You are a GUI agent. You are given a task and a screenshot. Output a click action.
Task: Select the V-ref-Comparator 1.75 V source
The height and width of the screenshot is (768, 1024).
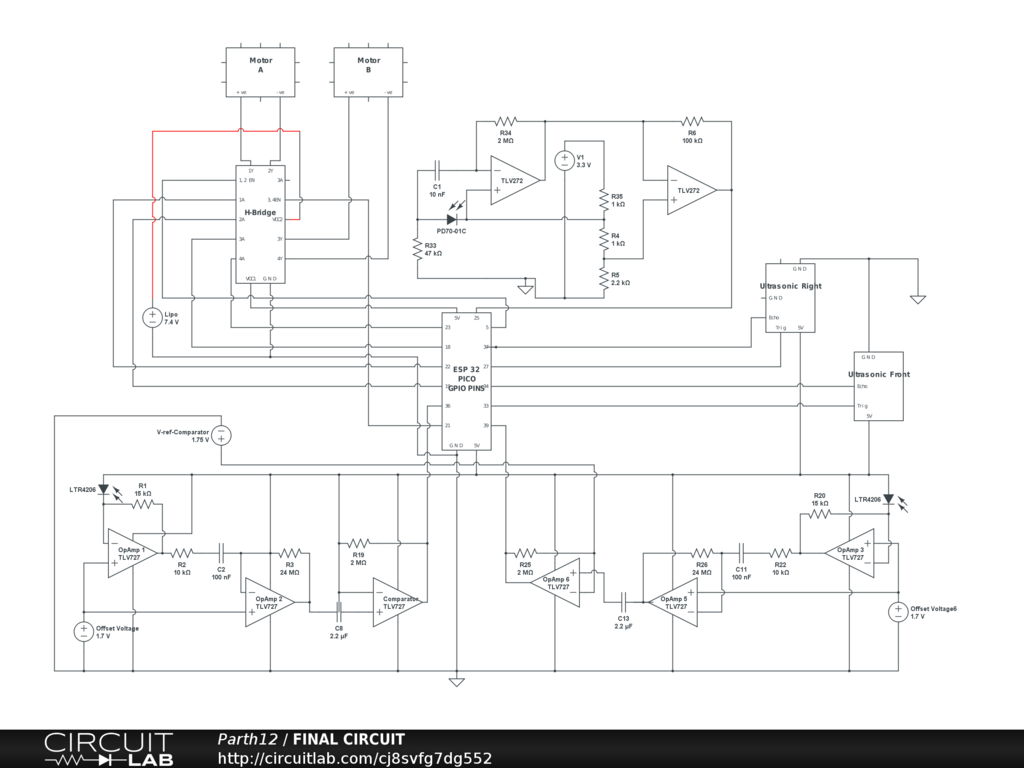tap(222, 435)
